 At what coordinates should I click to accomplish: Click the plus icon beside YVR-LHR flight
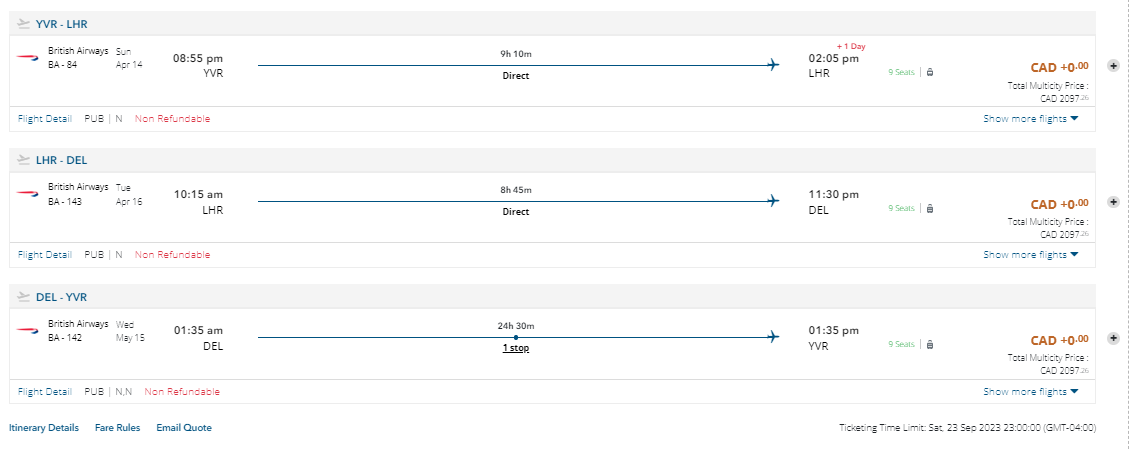coord(1113,66)
